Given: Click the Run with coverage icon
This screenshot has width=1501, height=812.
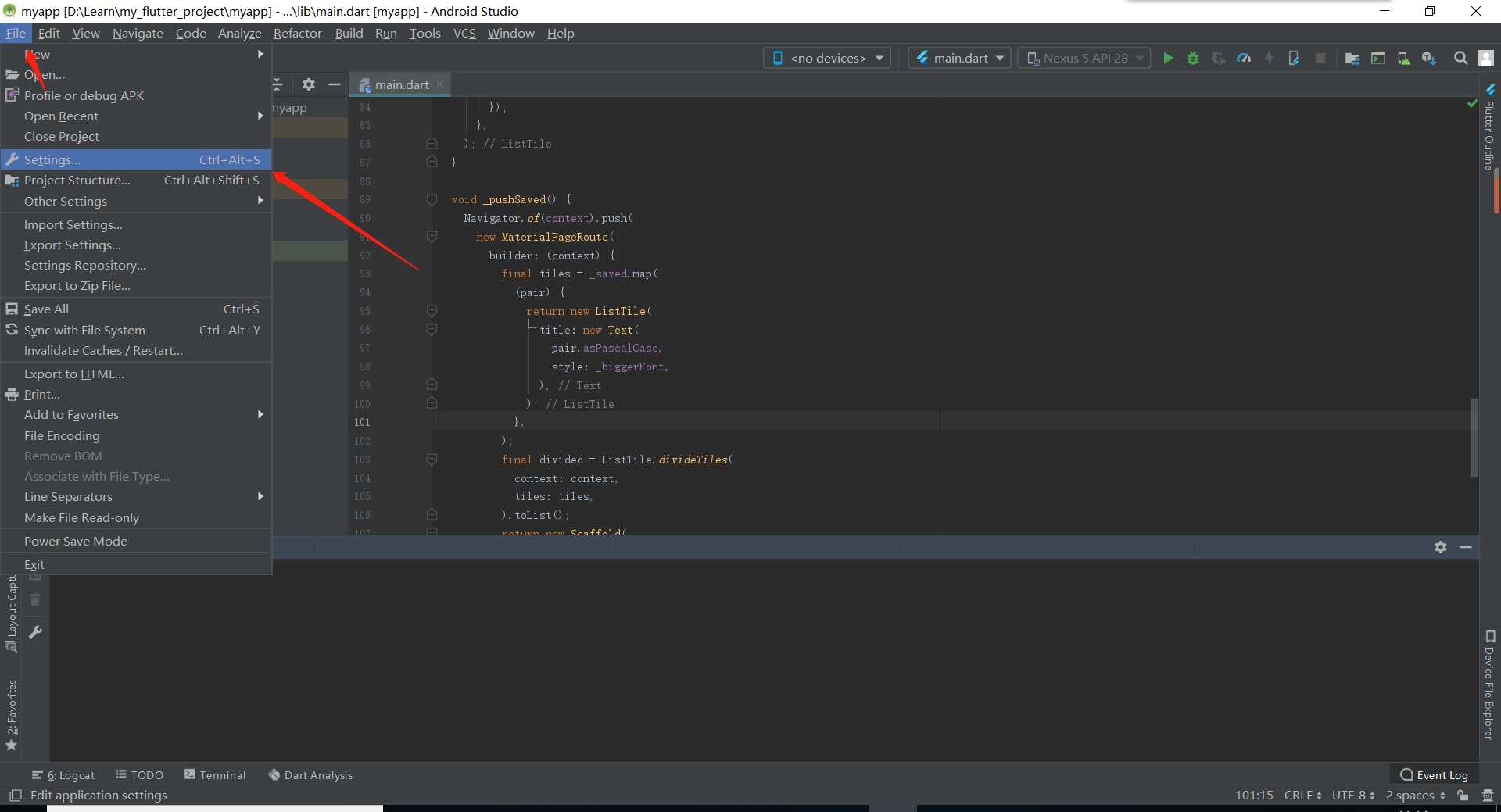Looking at the screenshot, I should [1218, 58].
